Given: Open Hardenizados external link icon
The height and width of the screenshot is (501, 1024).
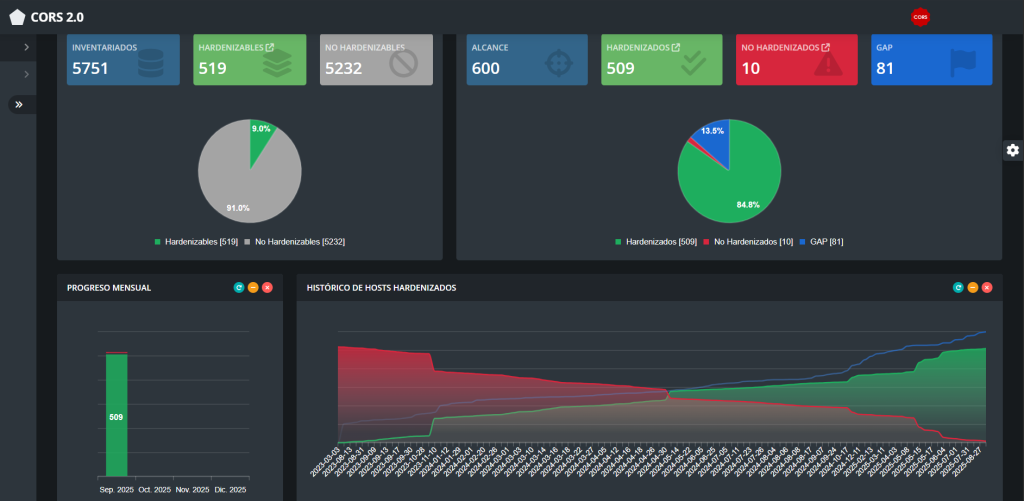Looking at the screenshot, I should [x=675, y=47].
